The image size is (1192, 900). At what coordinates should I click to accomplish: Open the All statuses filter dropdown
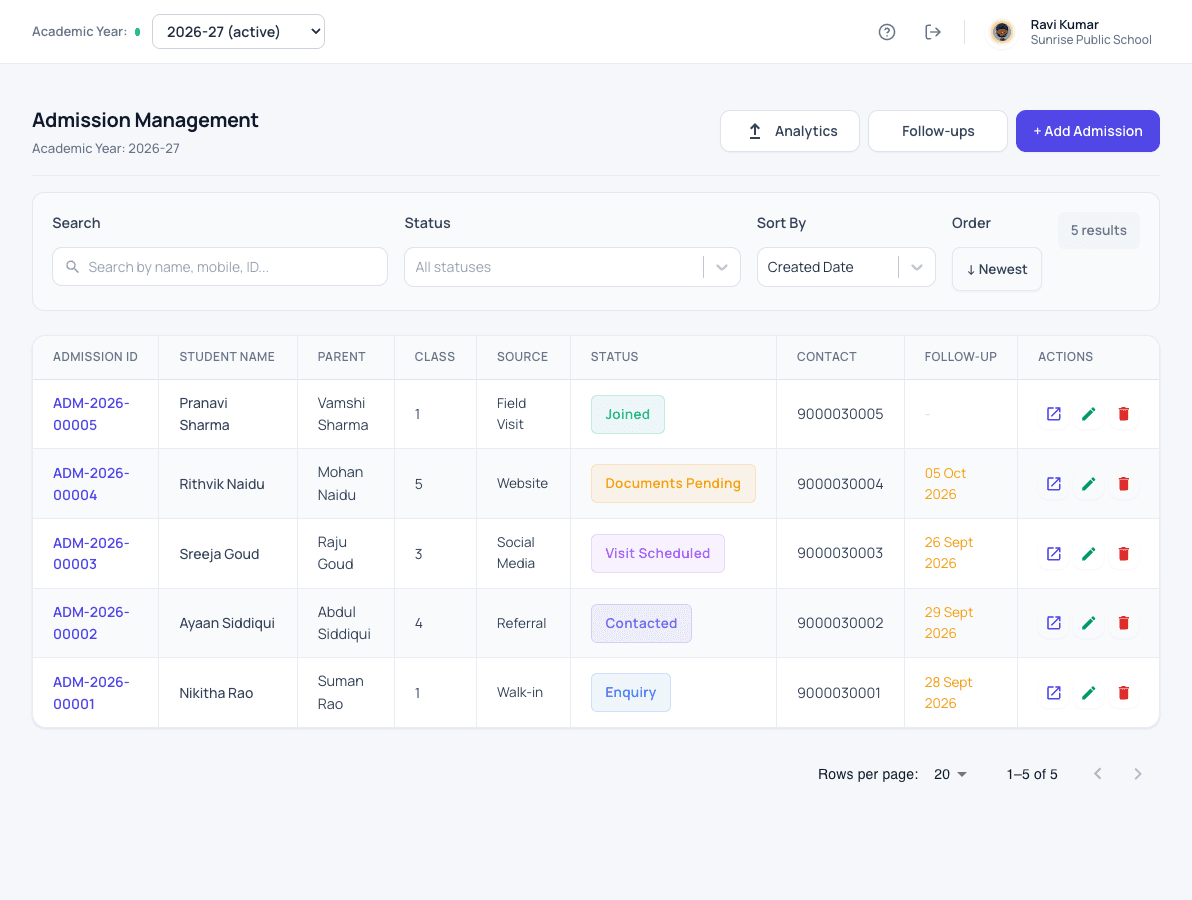pos(572,267)
